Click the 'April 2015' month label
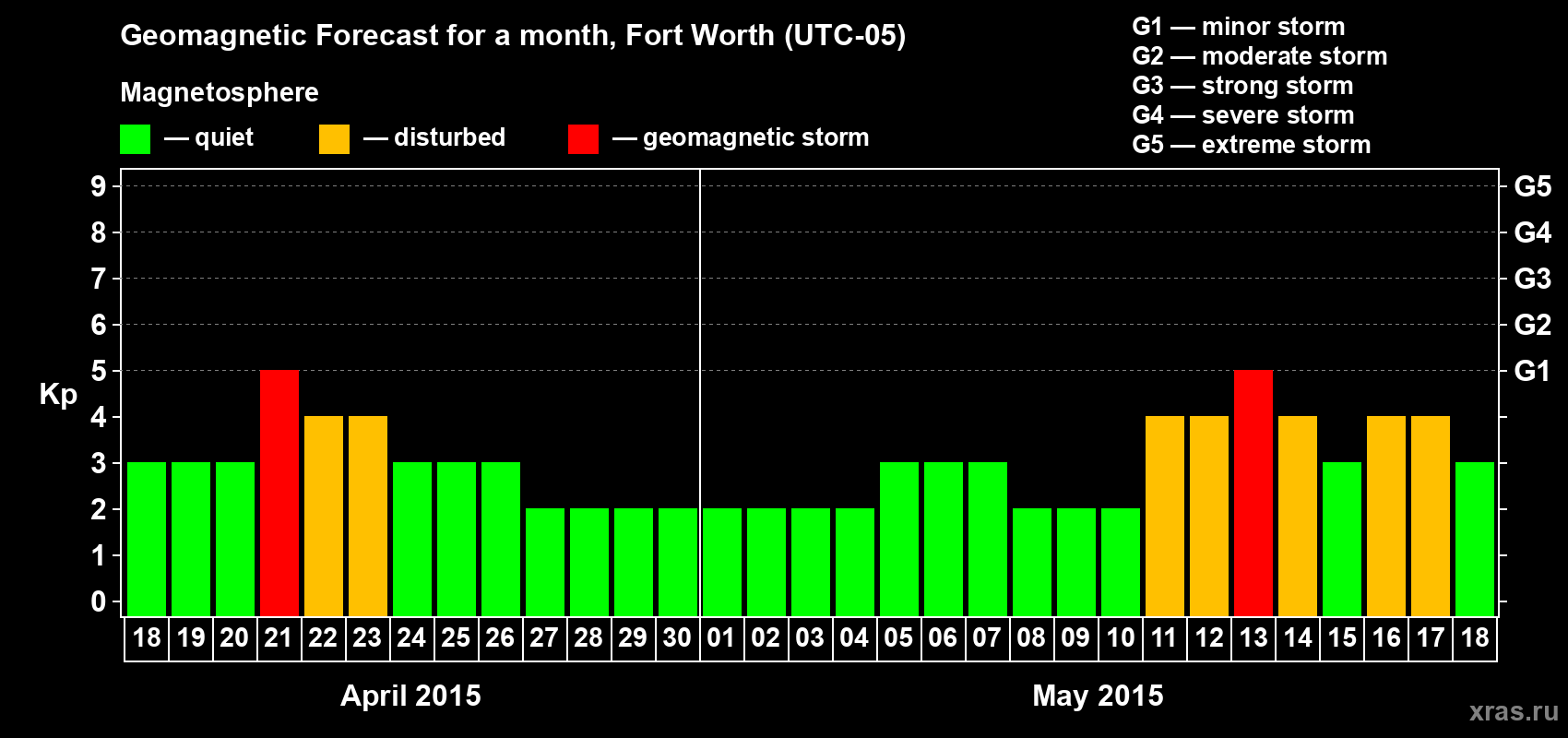Screen dimensions: 1568x738 point(410,696)
